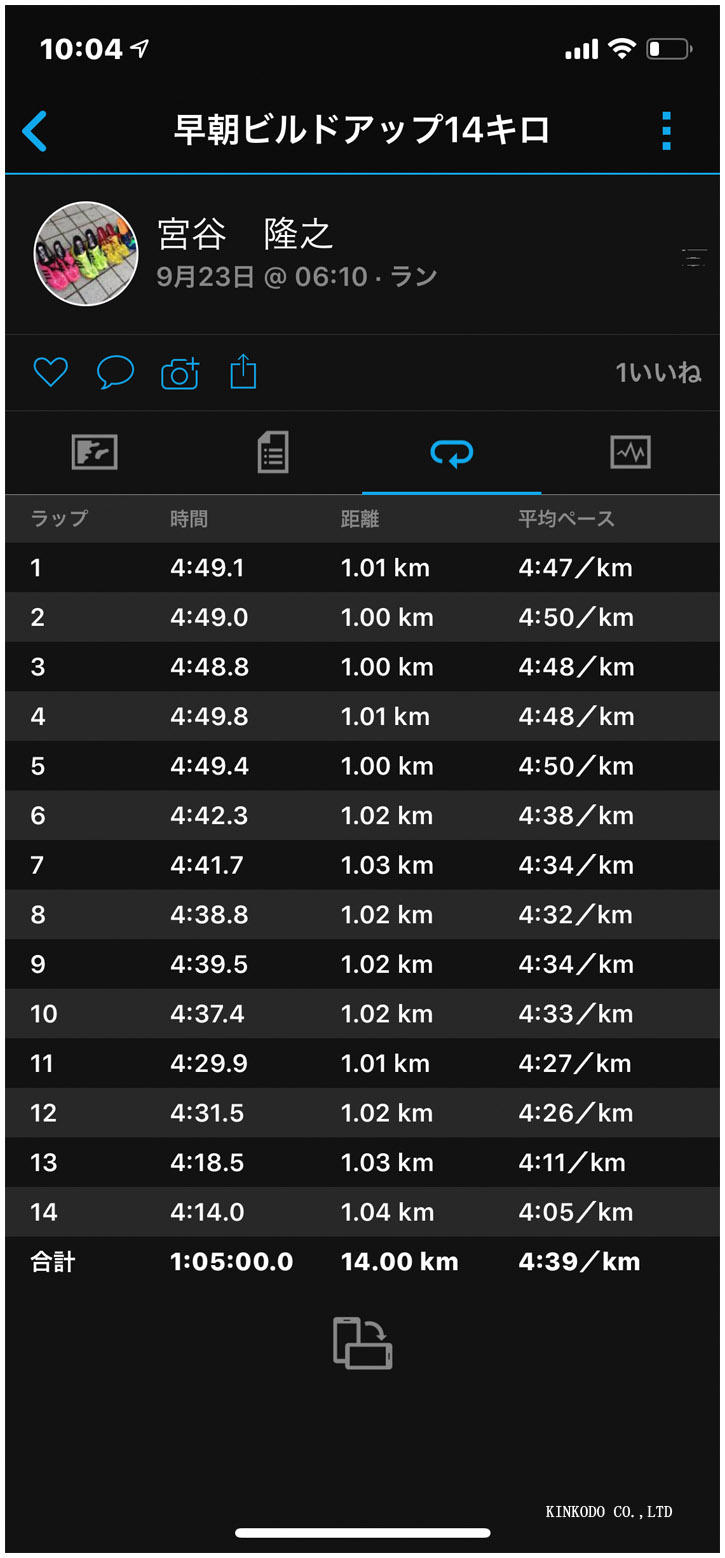Image resolution: width=725 pixels, height=1558 pixels.
Task: Tap the 合計 total summary row
Action: click(x=362, y=1261)
